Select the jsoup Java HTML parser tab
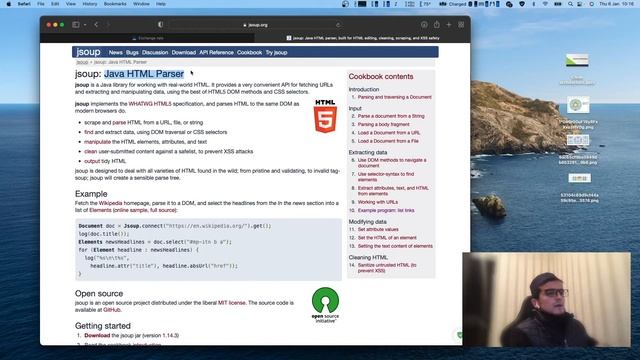 362,38
